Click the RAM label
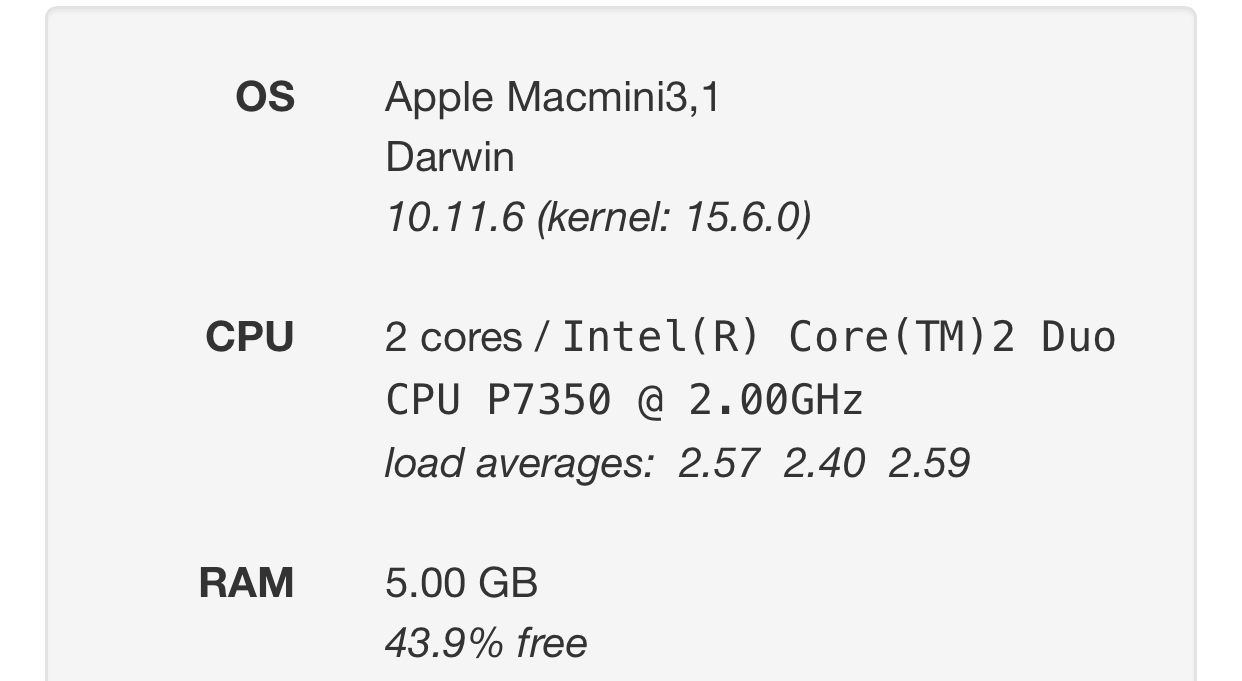Viewport: 1242px width, 681px height. tap(247, 583)
